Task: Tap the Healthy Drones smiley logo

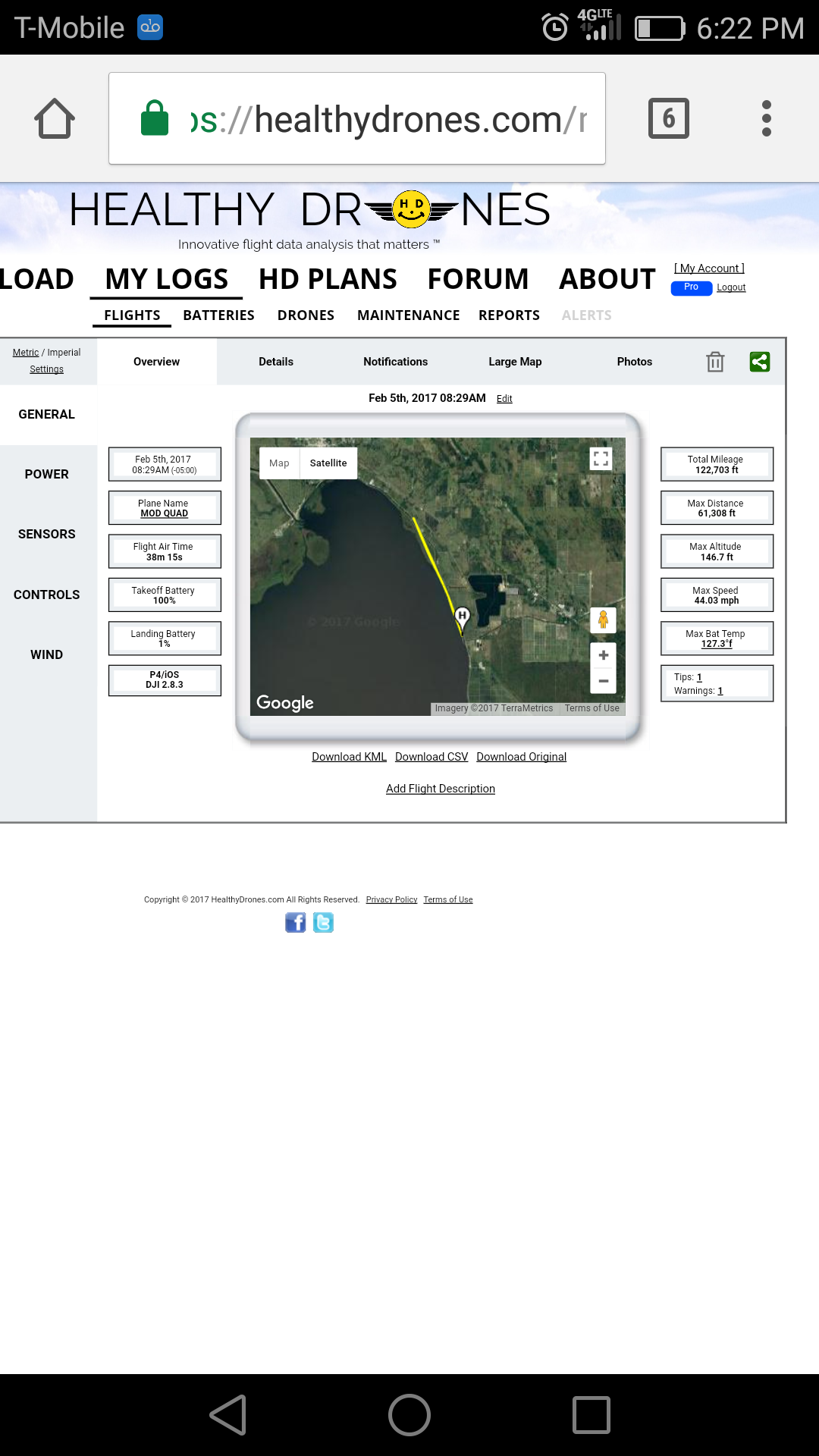Action: coord(411,209)
